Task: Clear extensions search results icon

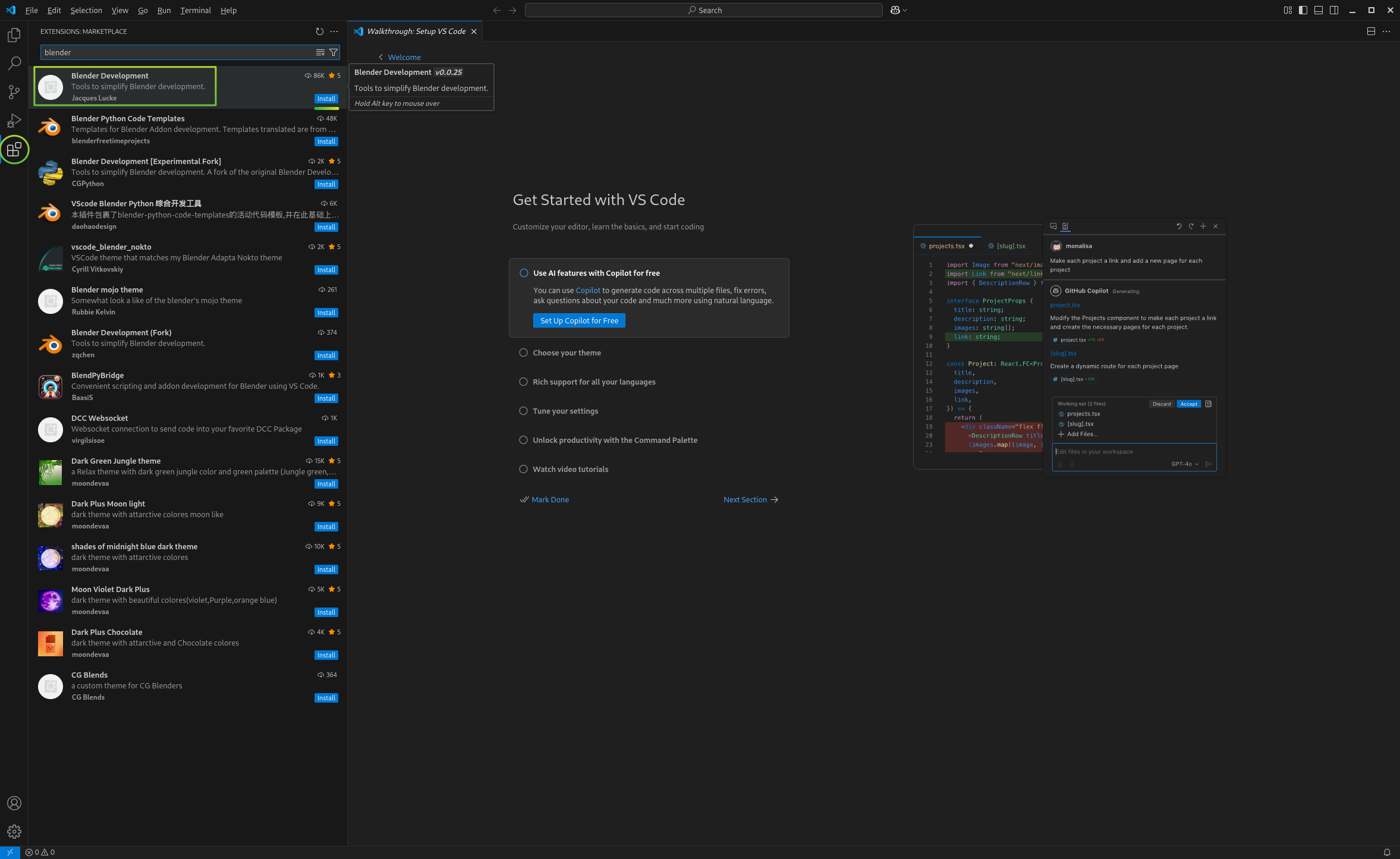Action: click(320, 52)
